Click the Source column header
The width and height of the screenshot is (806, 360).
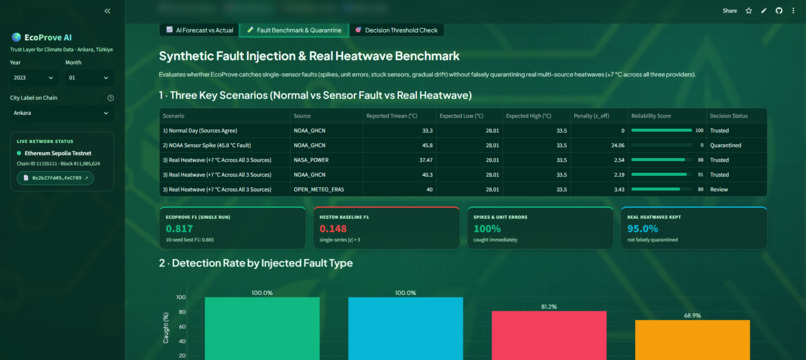click(x=326, y=116)
